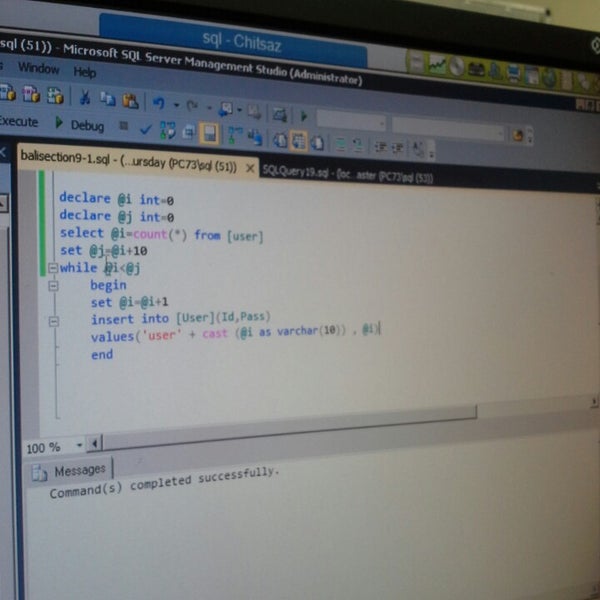Image resolution: width=600 pixels, height=600 pixels.
Task: Open the Activity Monitor icon
Action: 280,114
